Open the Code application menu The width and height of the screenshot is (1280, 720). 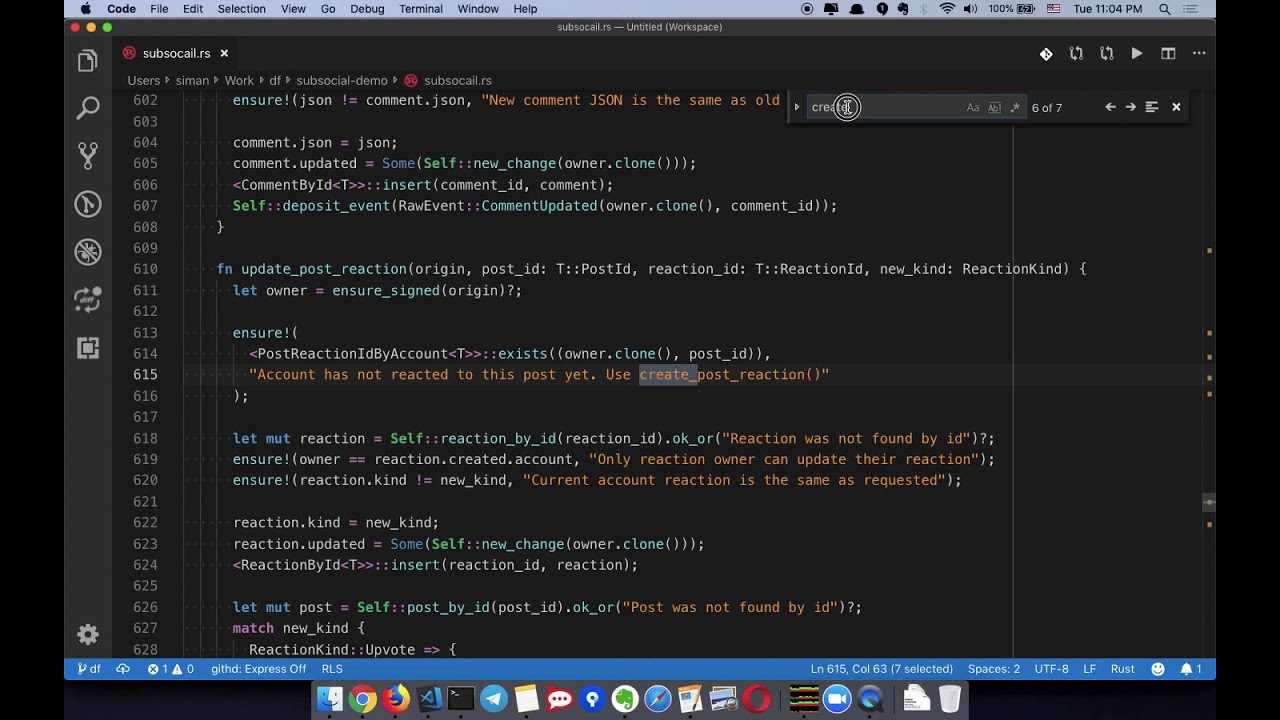tap(122, 9)
